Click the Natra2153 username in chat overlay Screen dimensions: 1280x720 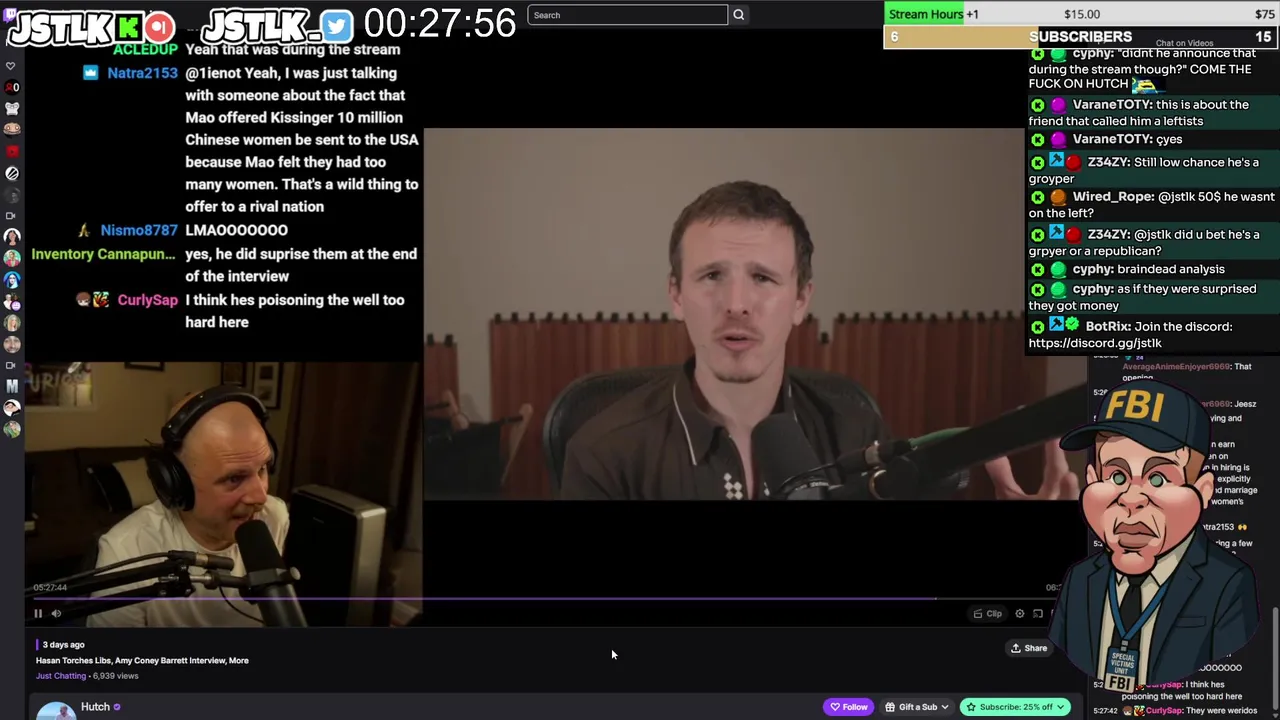coord(142,73)
